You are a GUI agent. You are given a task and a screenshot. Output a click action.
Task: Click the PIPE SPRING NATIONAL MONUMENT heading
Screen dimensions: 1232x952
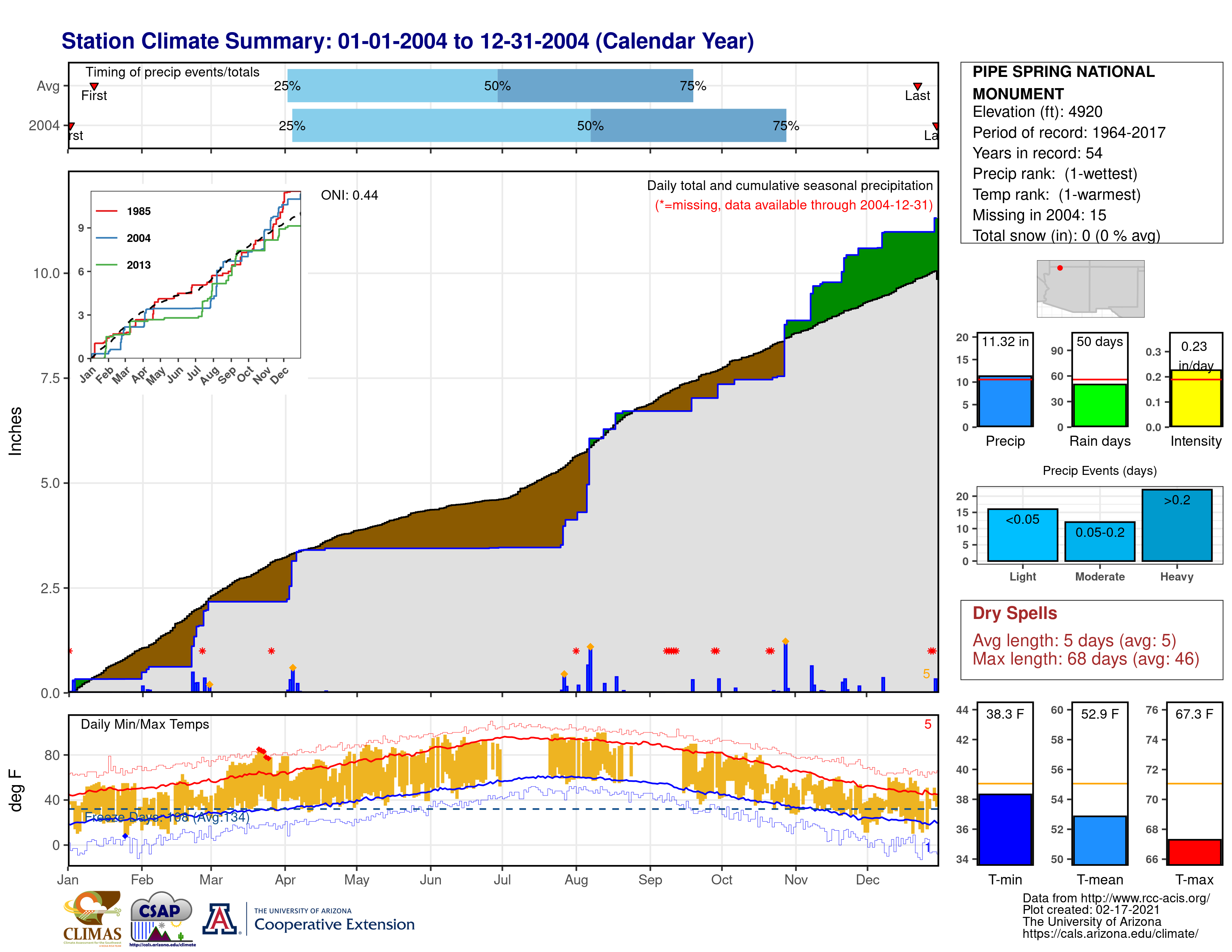[1063, 83]
